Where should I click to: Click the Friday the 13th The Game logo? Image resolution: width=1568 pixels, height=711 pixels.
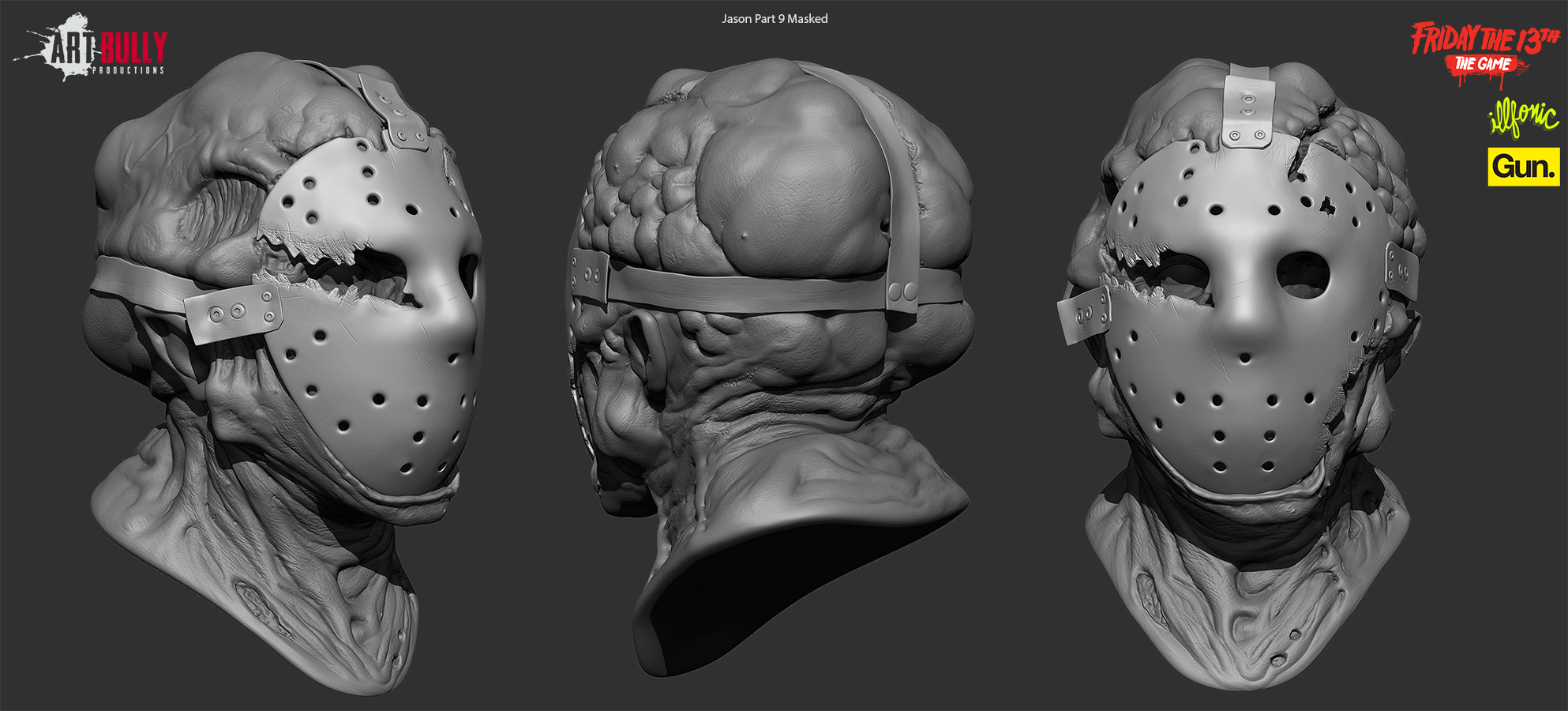pos(1486,52)
